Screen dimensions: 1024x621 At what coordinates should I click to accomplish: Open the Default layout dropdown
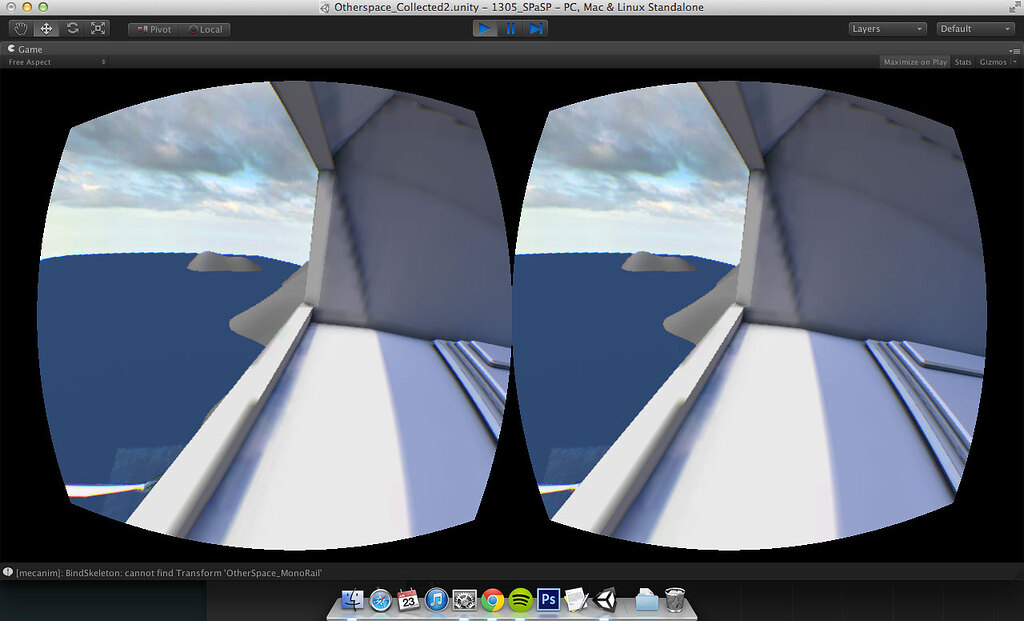coord(975,28)
